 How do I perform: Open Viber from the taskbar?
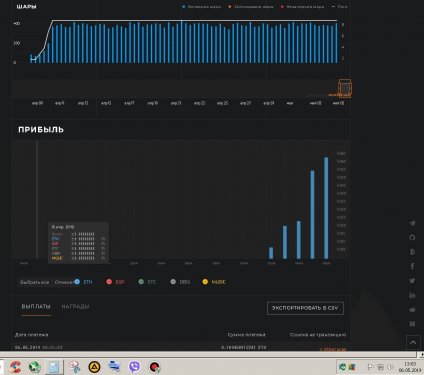[134, 367]
